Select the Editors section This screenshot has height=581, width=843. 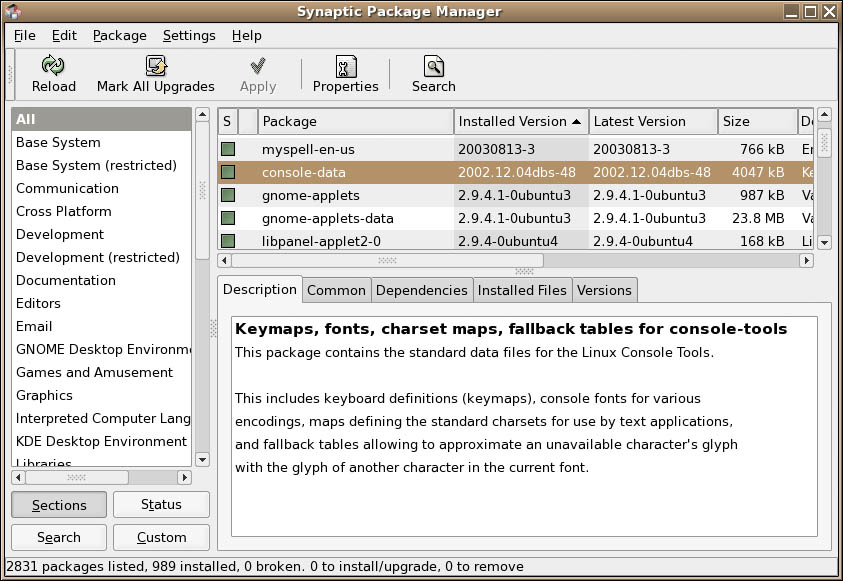pos(102,304)
